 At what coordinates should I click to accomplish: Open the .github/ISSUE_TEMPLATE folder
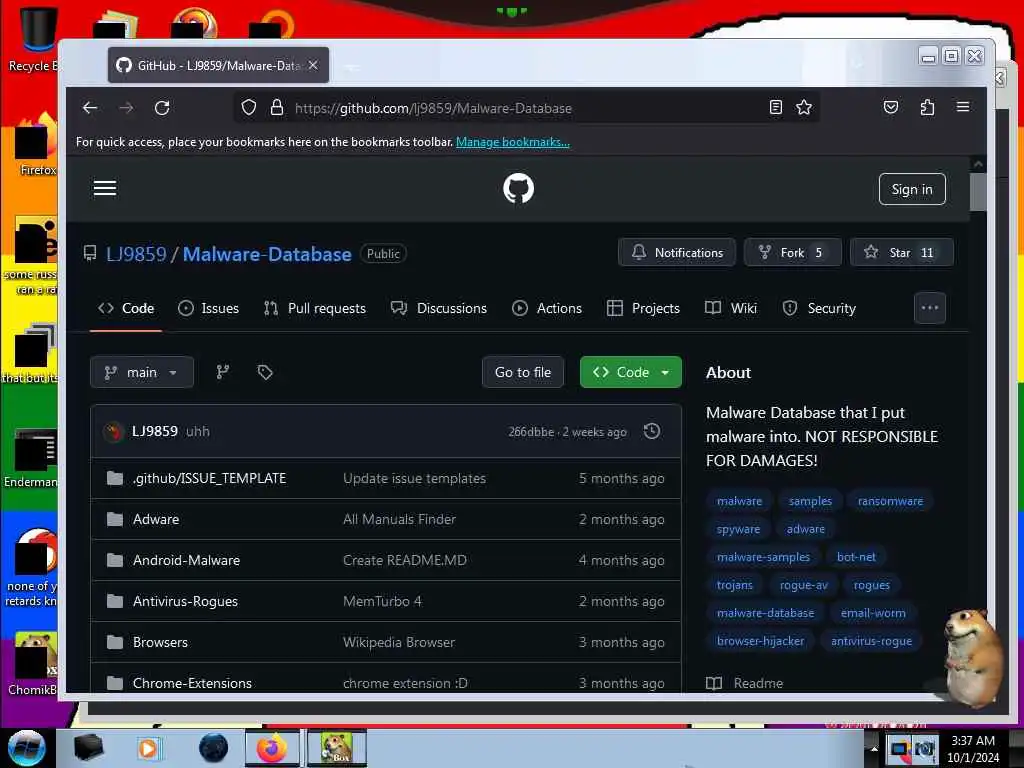(x=210, y=479)
